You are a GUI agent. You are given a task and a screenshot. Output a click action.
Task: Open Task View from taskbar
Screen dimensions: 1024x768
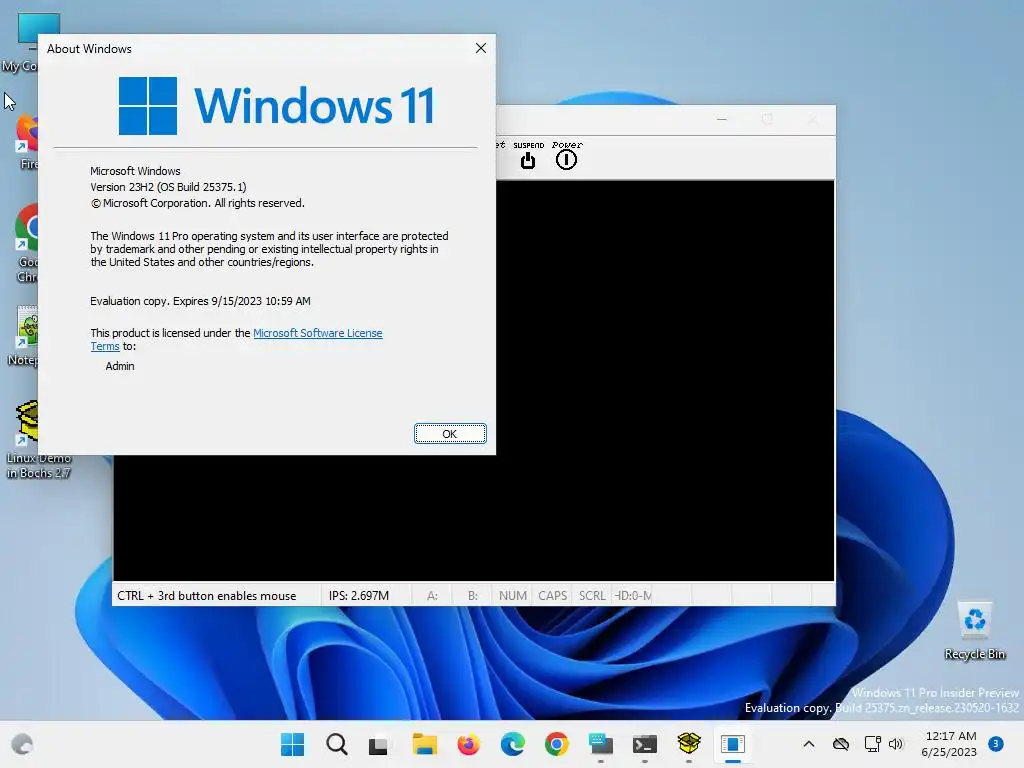point(379,744)
